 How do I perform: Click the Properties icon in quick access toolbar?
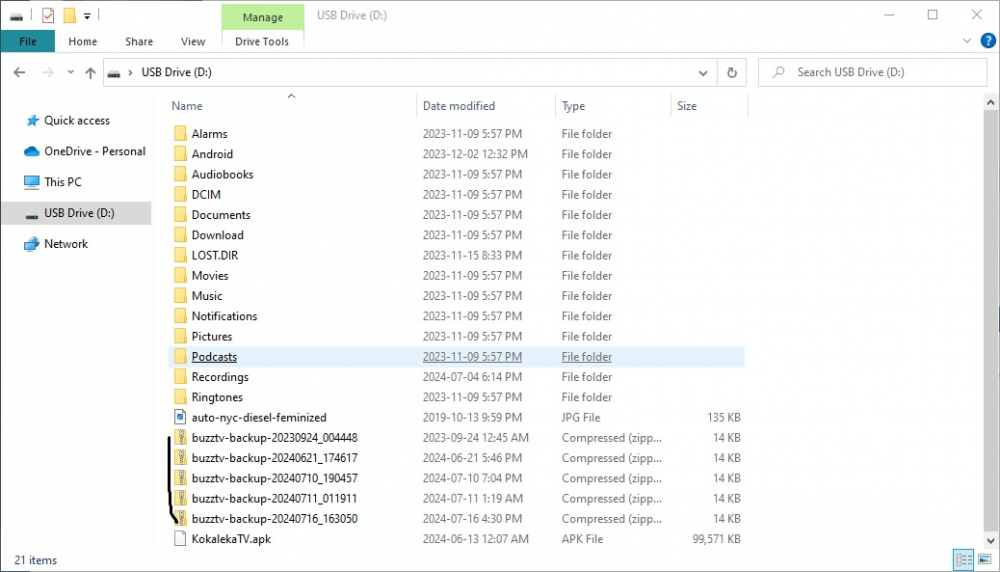(x=47, y=15)
